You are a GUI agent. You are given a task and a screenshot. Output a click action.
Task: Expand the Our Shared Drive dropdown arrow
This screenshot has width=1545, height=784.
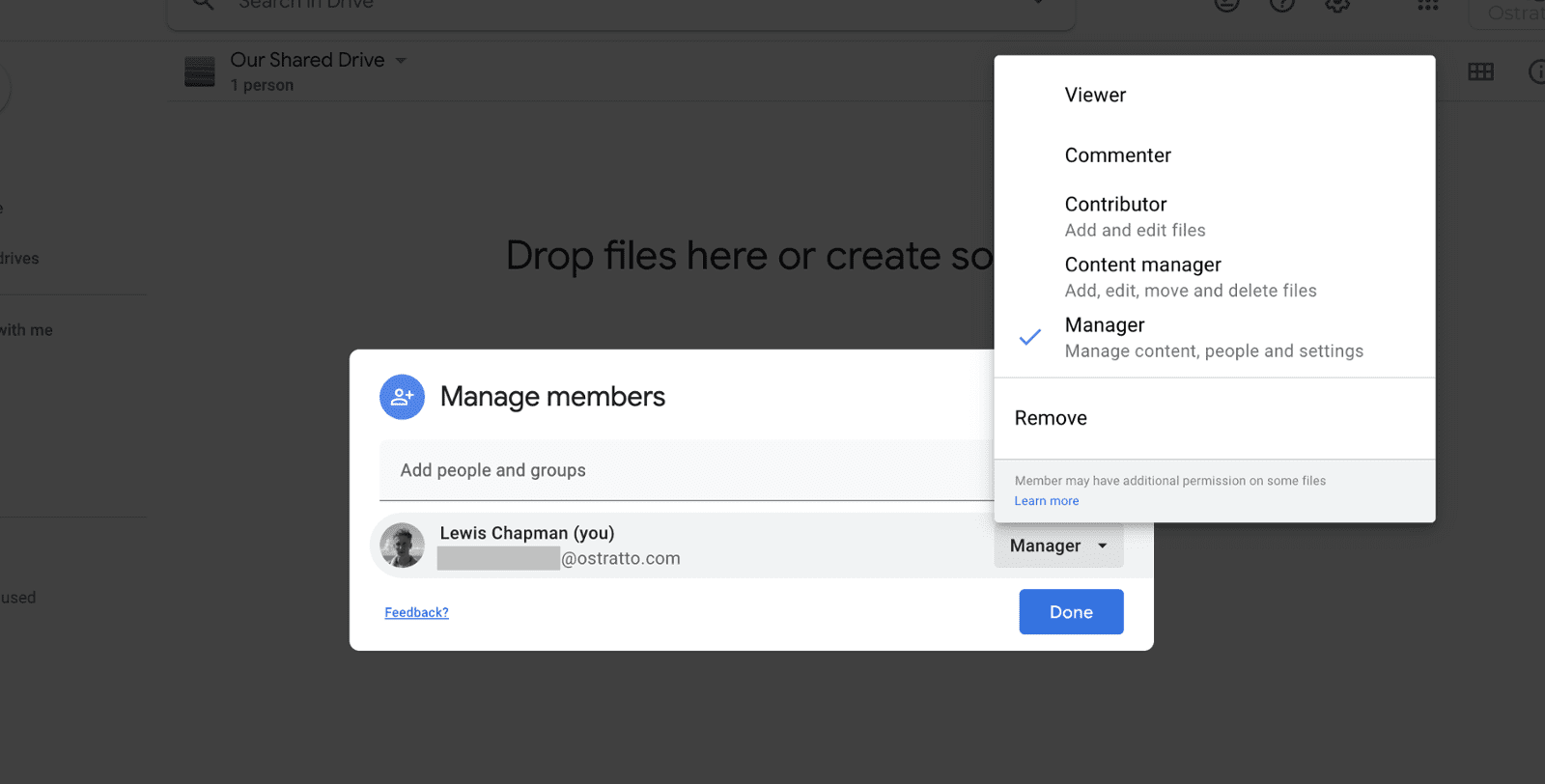click(401, 61)
